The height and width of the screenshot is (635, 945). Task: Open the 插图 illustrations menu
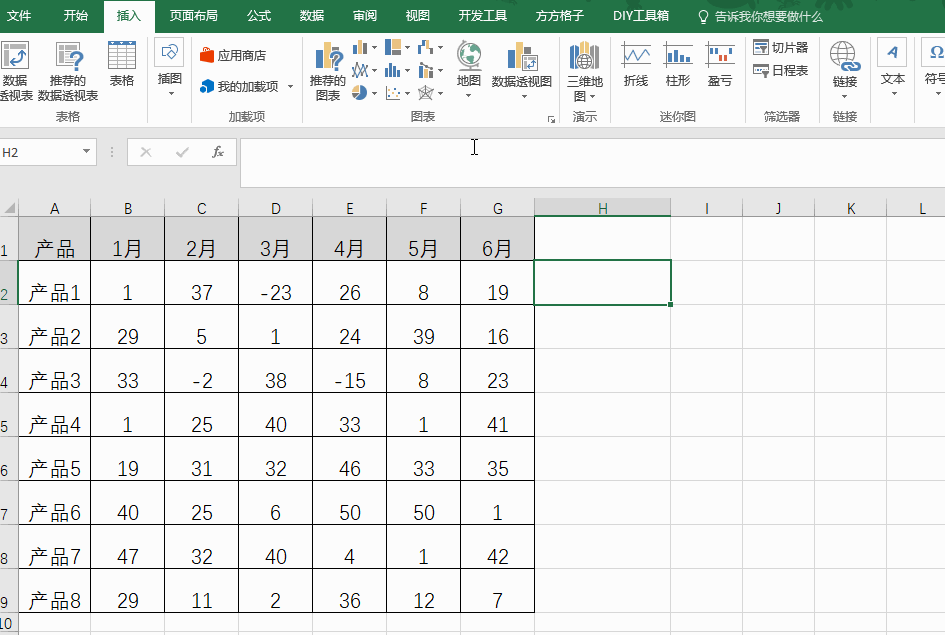click(x=169, y=67)
